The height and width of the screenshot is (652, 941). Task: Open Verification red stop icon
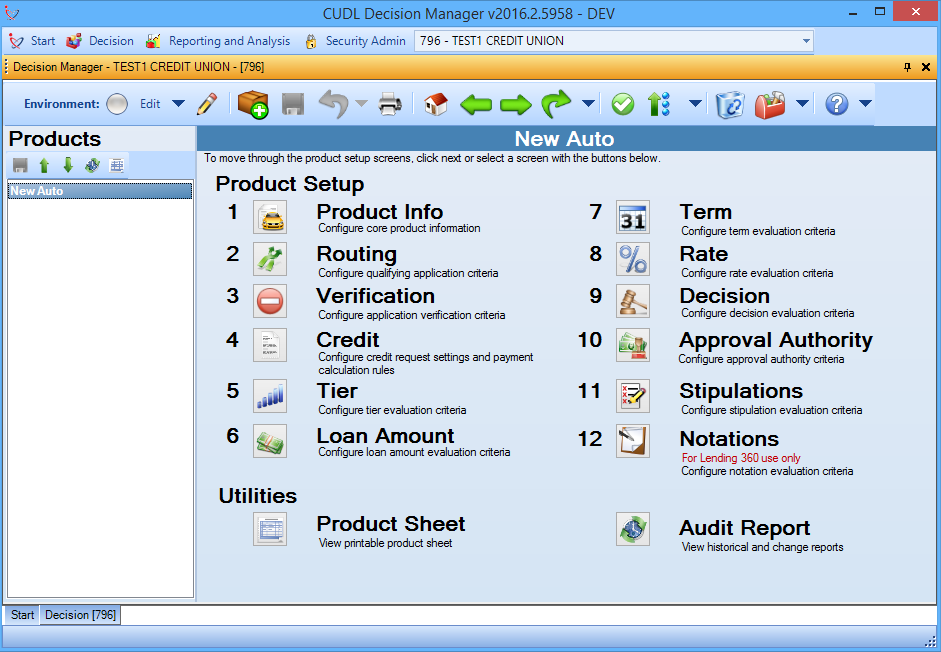pos(270,301)
